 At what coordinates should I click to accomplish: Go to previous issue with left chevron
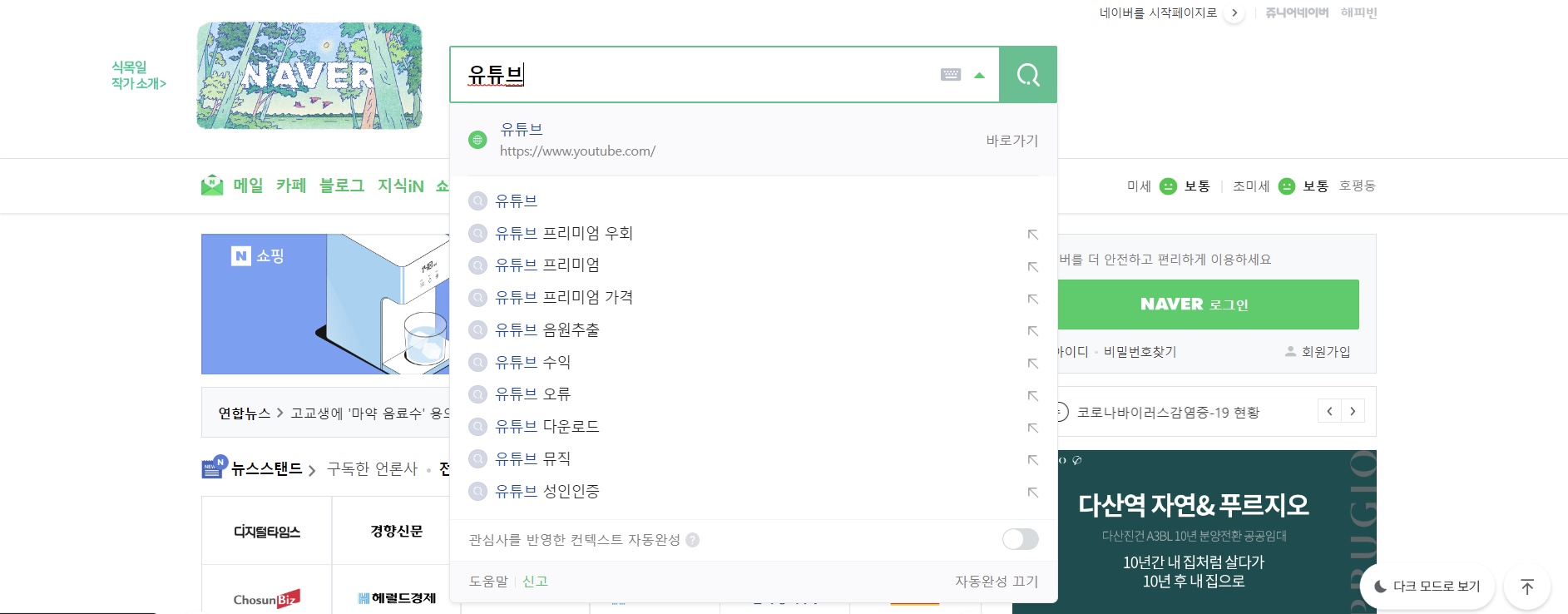click(1329, 411)
